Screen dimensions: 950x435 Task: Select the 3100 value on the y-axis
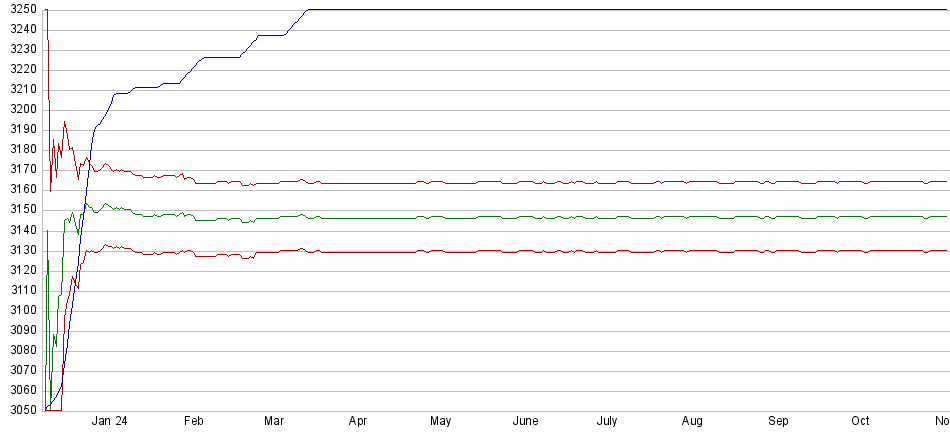pyautogui.click(x=20, y=310)
